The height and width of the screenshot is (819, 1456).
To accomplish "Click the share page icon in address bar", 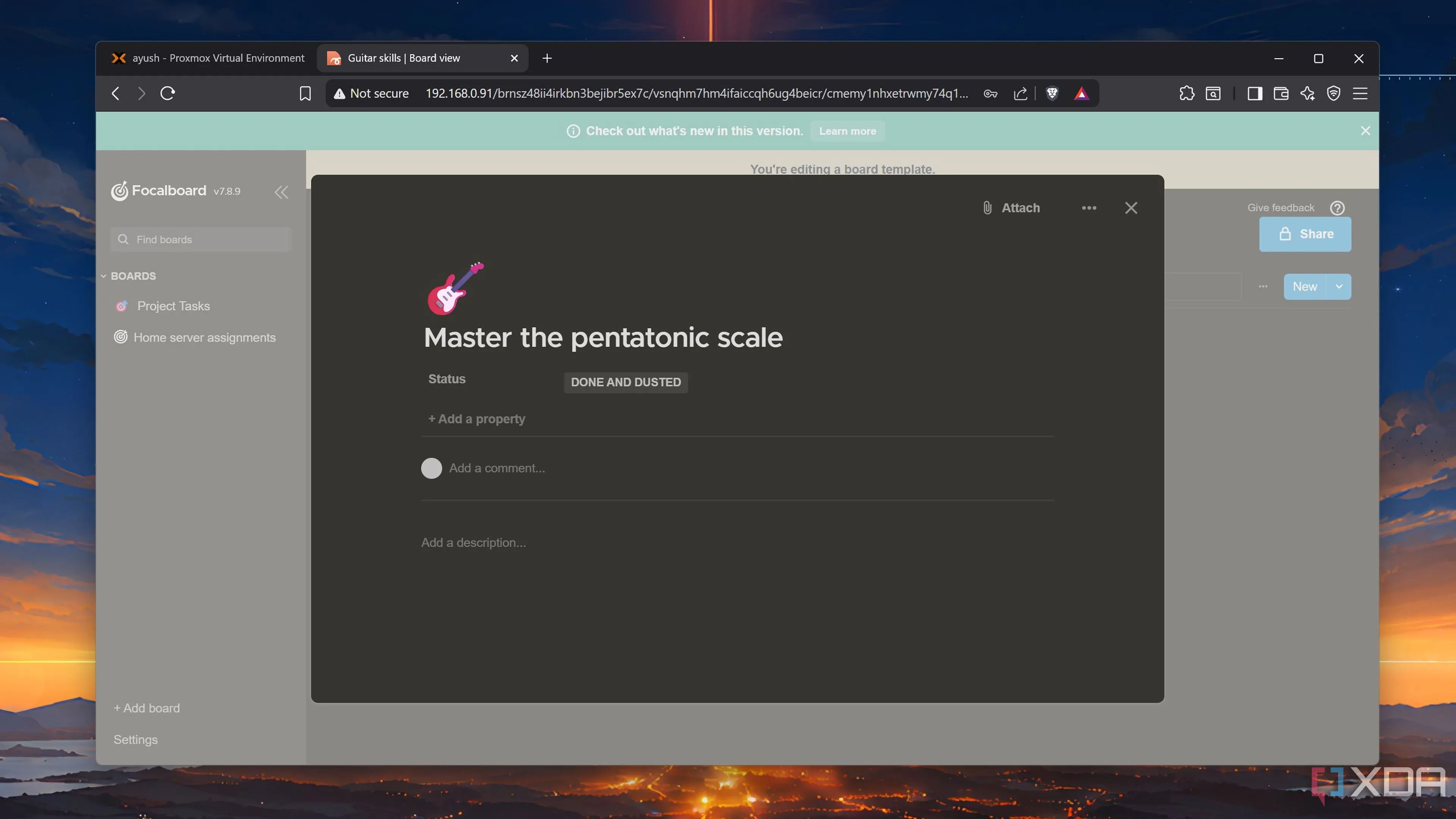I will (1020, 93).
